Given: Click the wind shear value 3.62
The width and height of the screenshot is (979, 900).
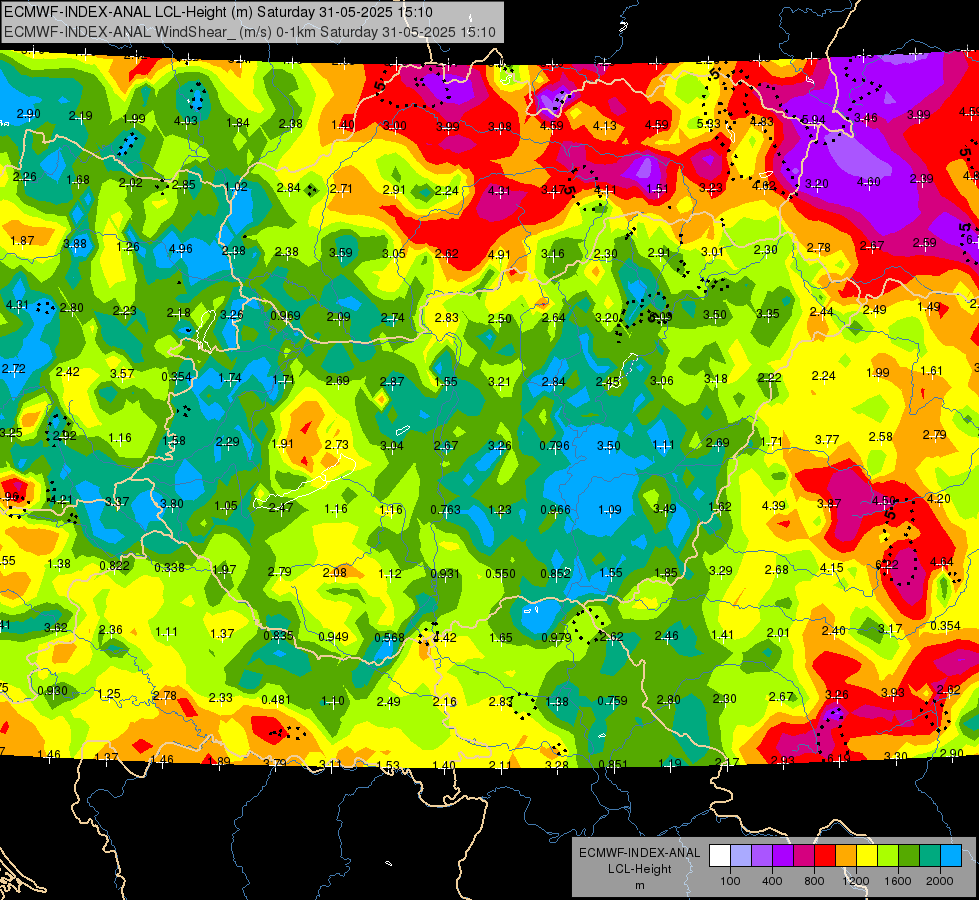Looking at the screenshot, I should (x=56, y=627).
